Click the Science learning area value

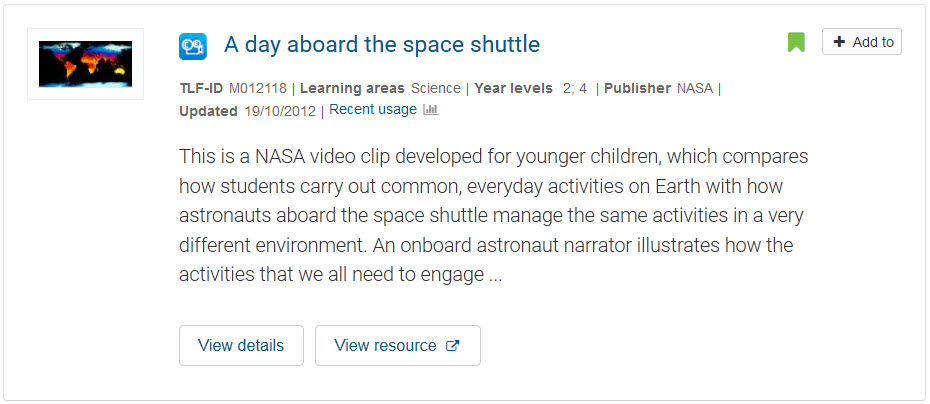click(x=436, y=88)
